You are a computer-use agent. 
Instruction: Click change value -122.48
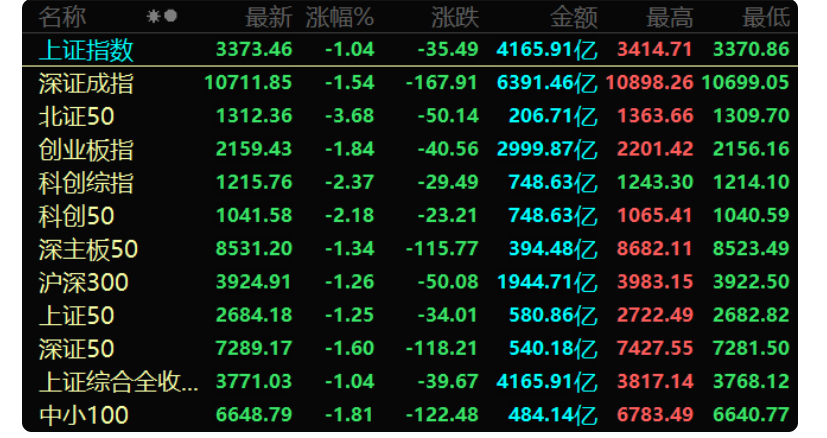tap(442, 415)
